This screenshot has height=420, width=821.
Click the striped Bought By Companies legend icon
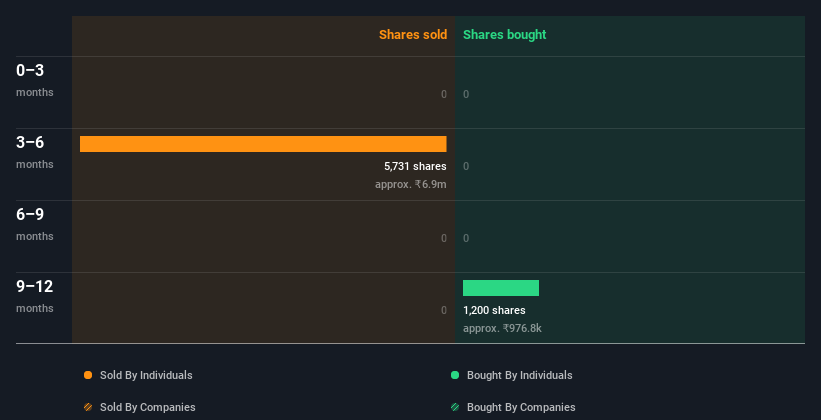click(x=455, y=407)
